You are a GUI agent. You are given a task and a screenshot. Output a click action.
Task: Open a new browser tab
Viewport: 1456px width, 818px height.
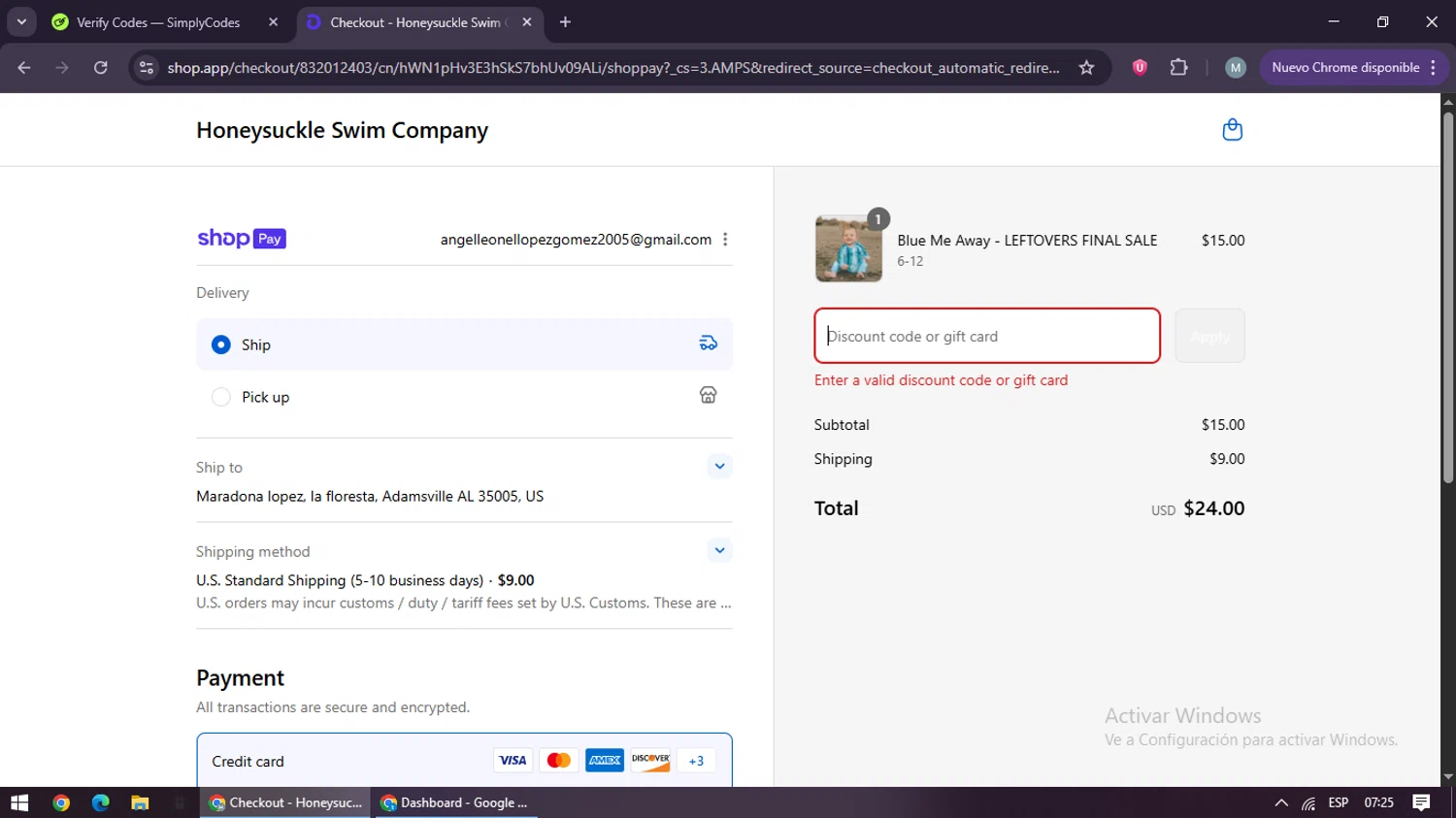click(566, 22)
